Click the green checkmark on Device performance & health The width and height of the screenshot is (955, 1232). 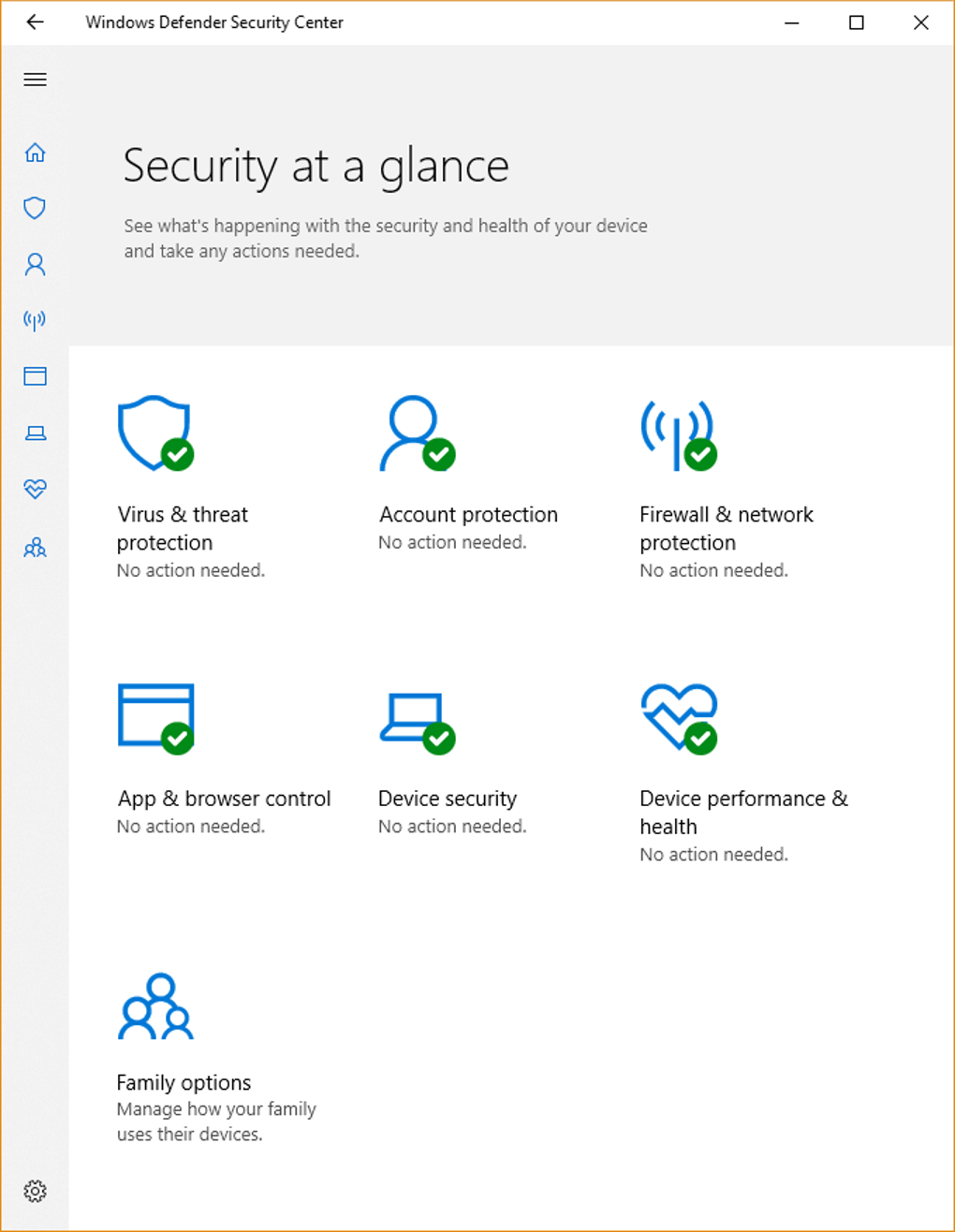point(698,739)
